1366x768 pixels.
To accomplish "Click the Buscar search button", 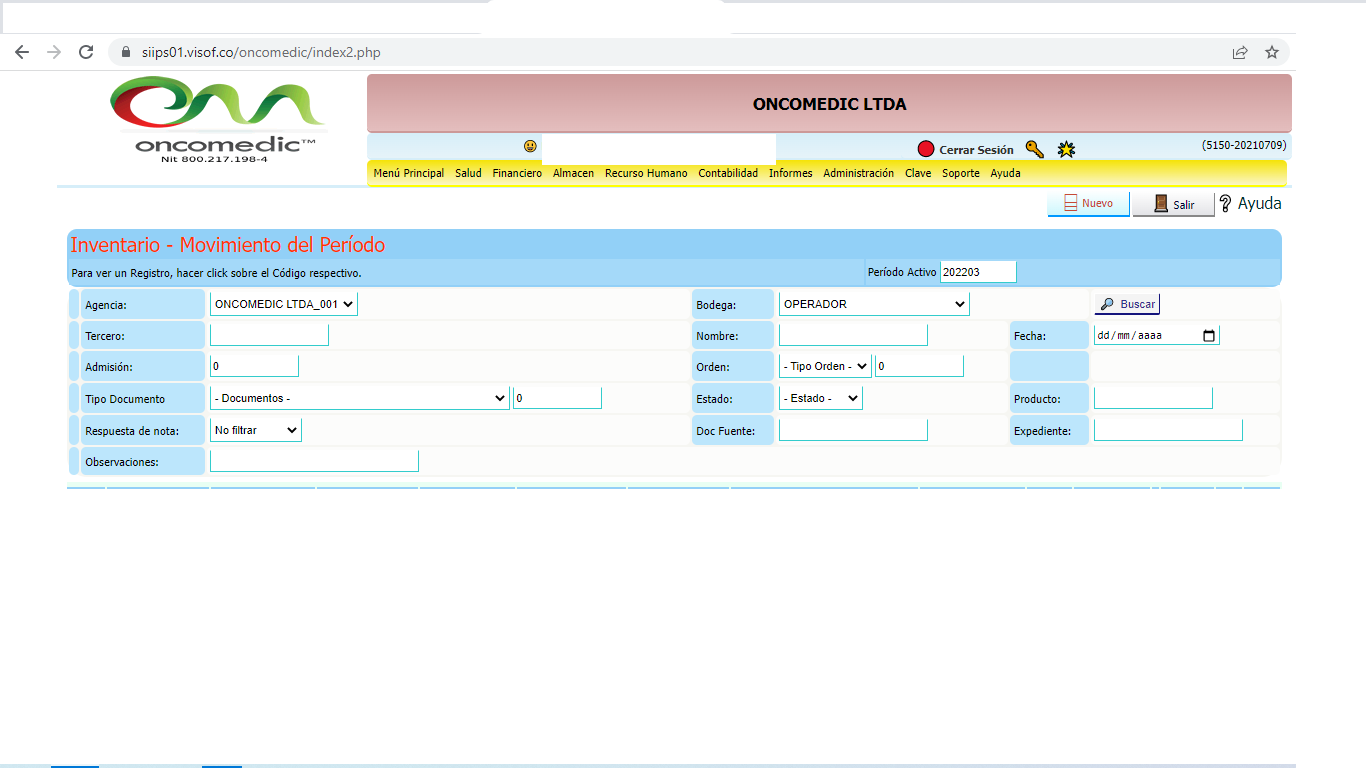I will [x=1127, y=304].
